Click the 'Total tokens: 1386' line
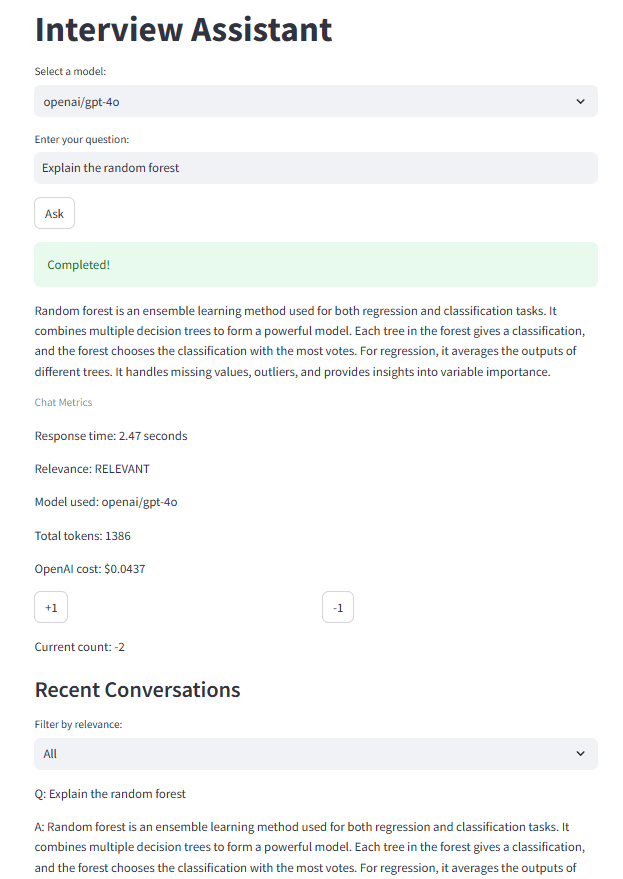 click(82, 536)
